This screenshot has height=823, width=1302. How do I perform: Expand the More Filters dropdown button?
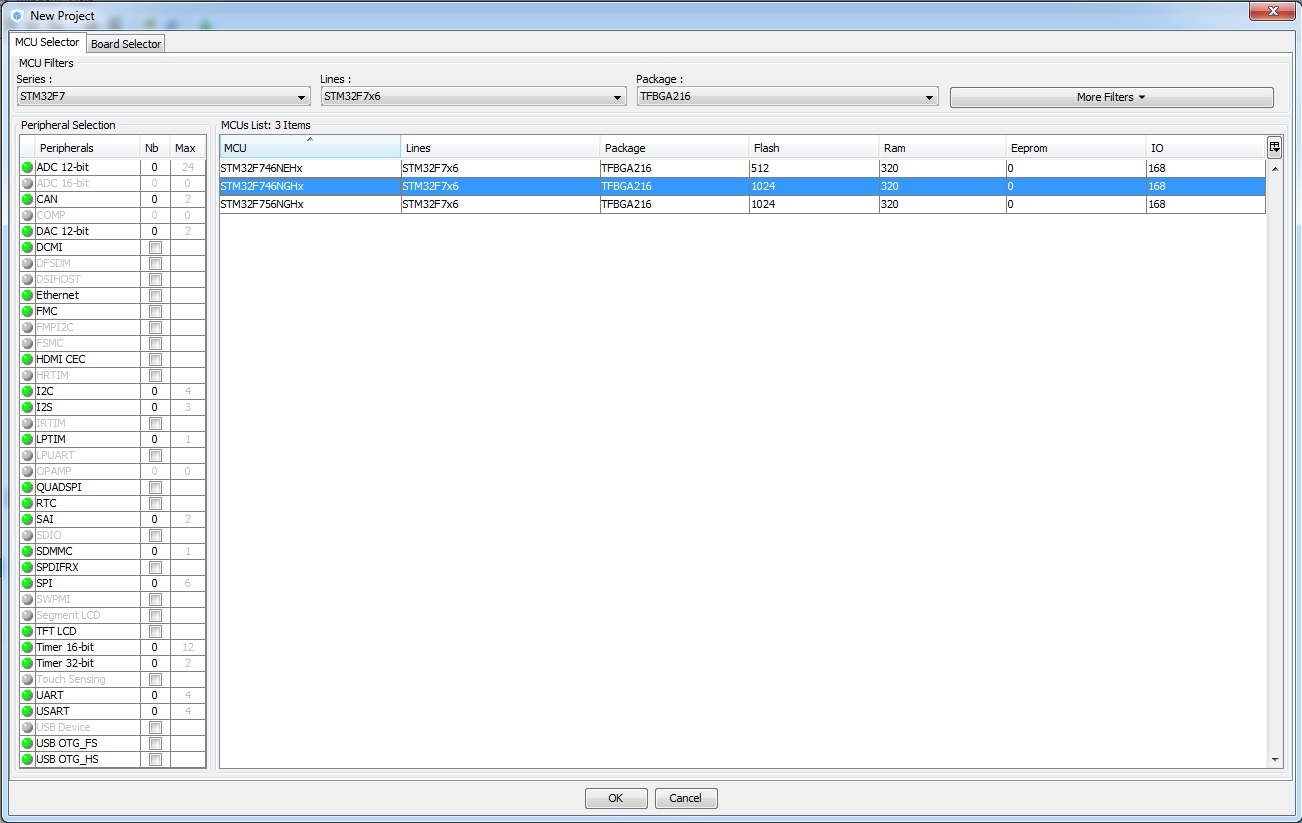[x=1111, y=97]
